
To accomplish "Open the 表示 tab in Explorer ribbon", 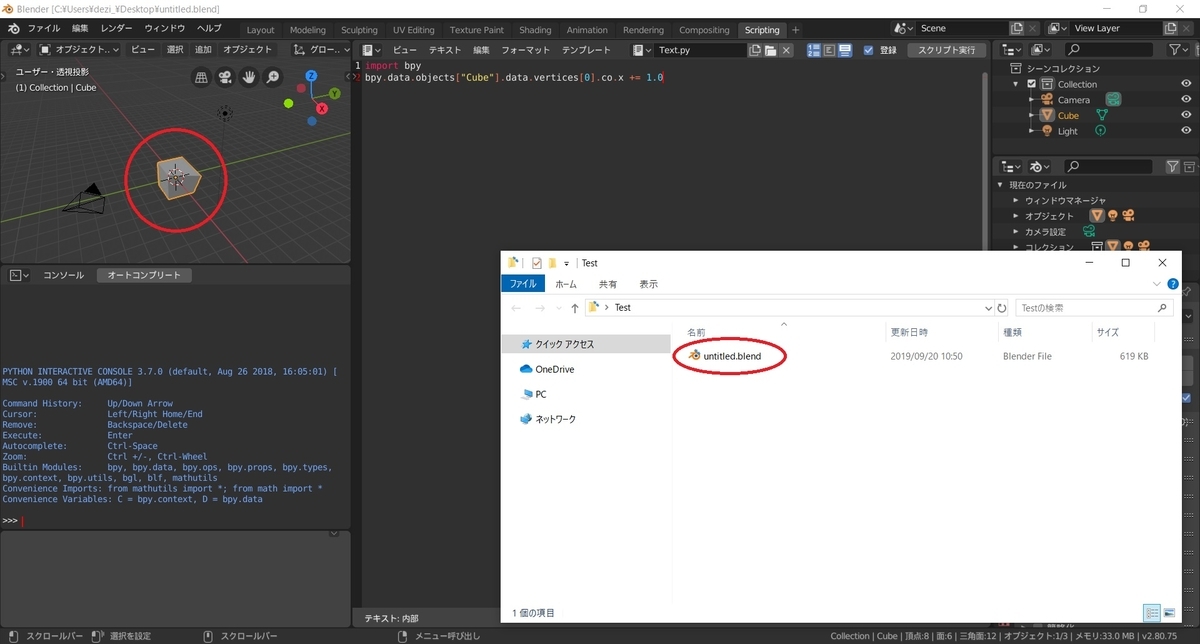I will 649,284.
